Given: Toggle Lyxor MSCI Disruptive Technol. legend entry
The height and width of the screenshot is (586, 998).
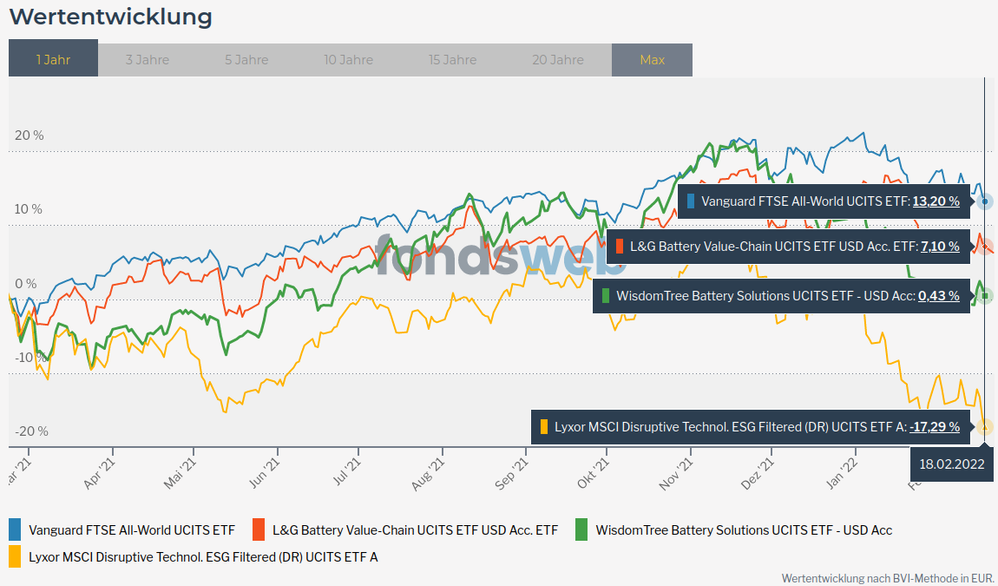Looking at the screenshot, I should [203, 556].
